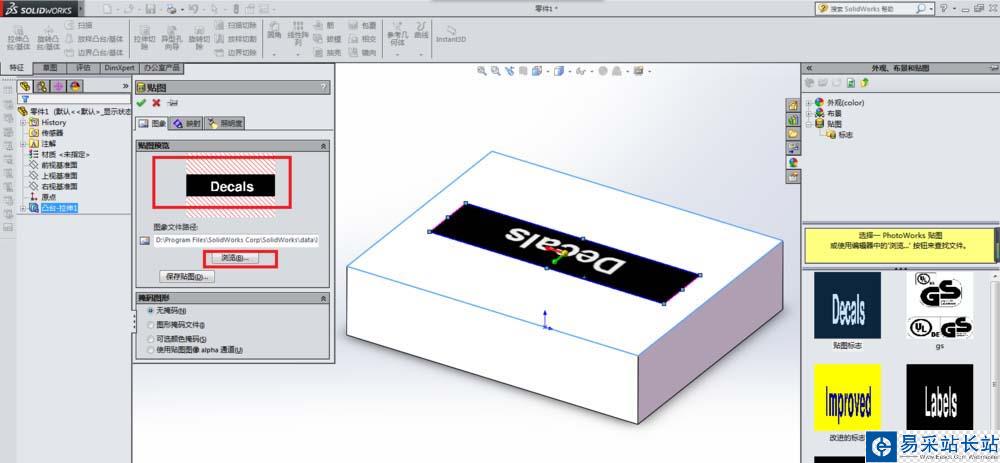Open the PropertyManager tab icon
Image resolution: width=1000 pixels, height=463 pixels.
point(42,86)
